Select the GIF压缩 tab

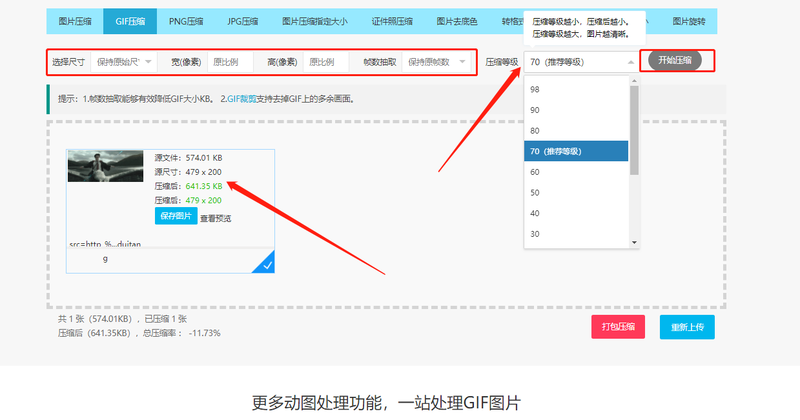[x=130, y=21]
